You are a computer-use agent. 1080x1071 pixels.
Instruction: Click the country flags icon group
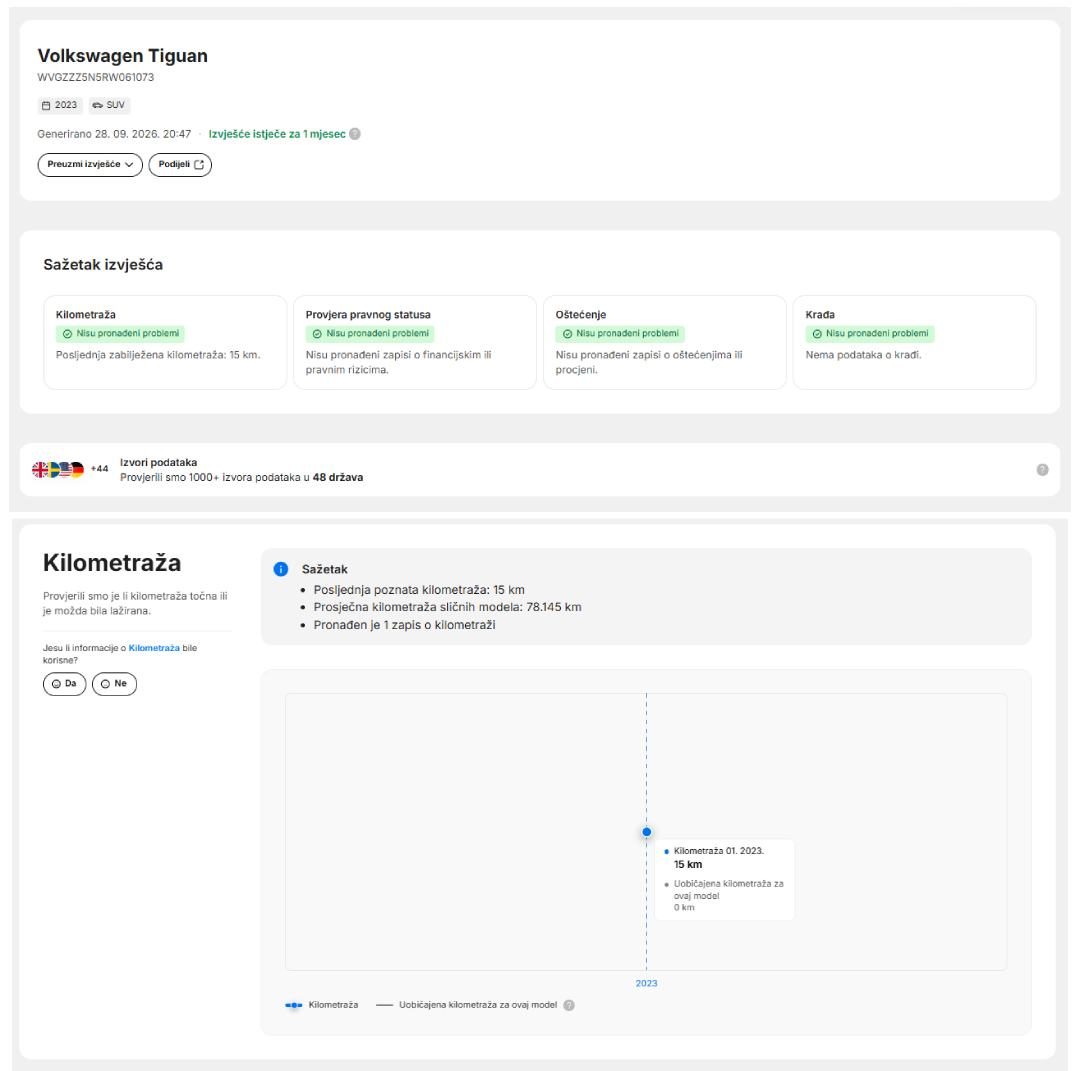coord(58,470)
